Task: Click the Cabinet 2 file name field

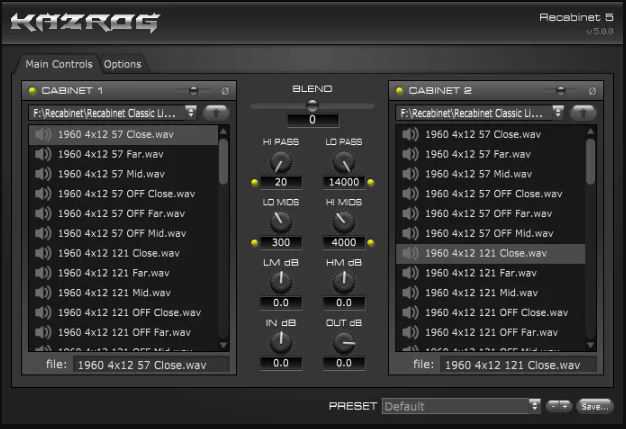Action: coord(519,365)
